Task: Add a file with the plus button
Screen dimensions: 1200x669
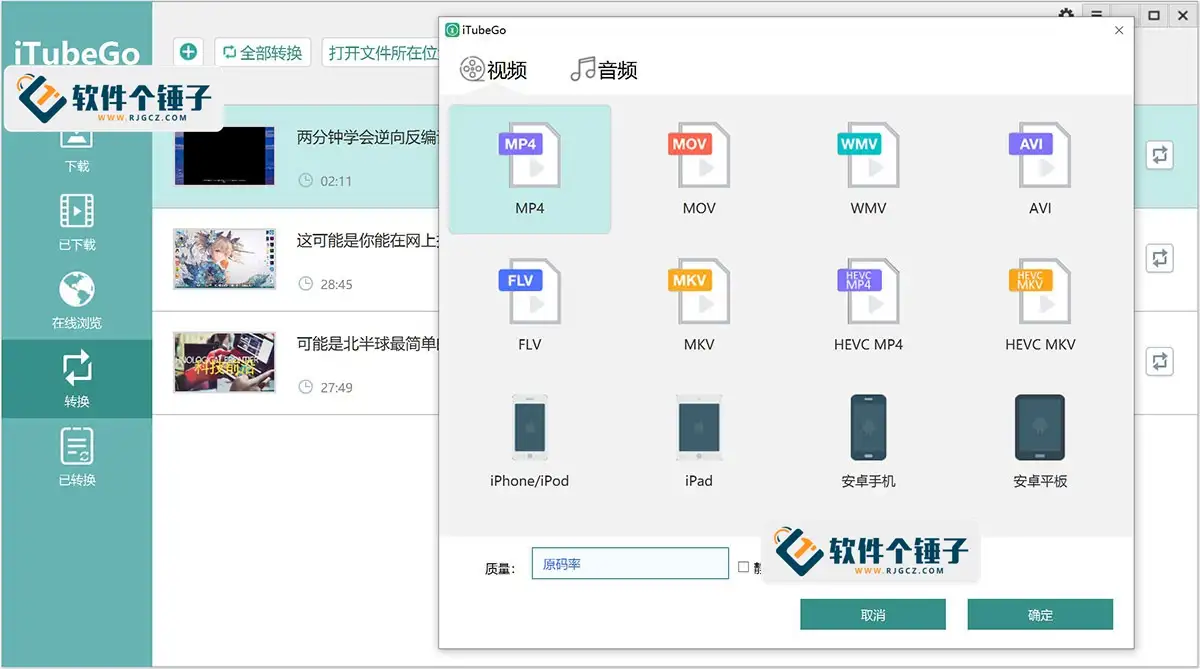Action: 189,52
